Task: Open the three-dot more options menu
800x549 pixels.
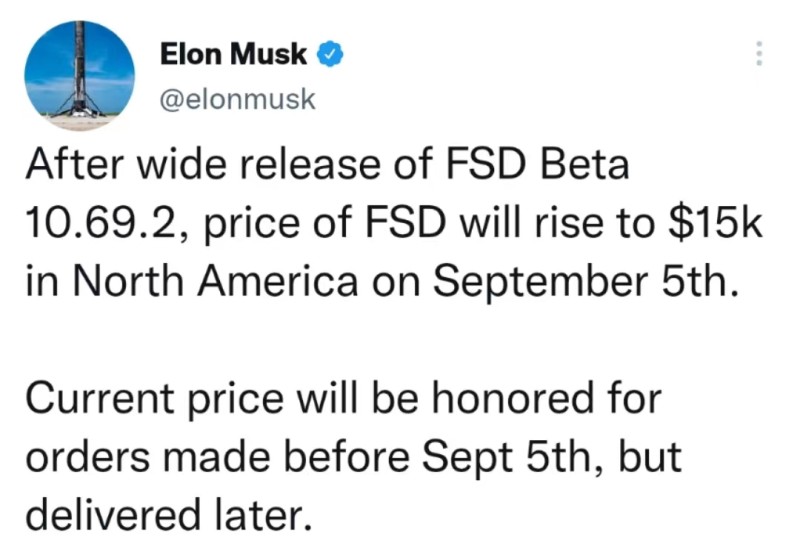Action: click(759, 54)
